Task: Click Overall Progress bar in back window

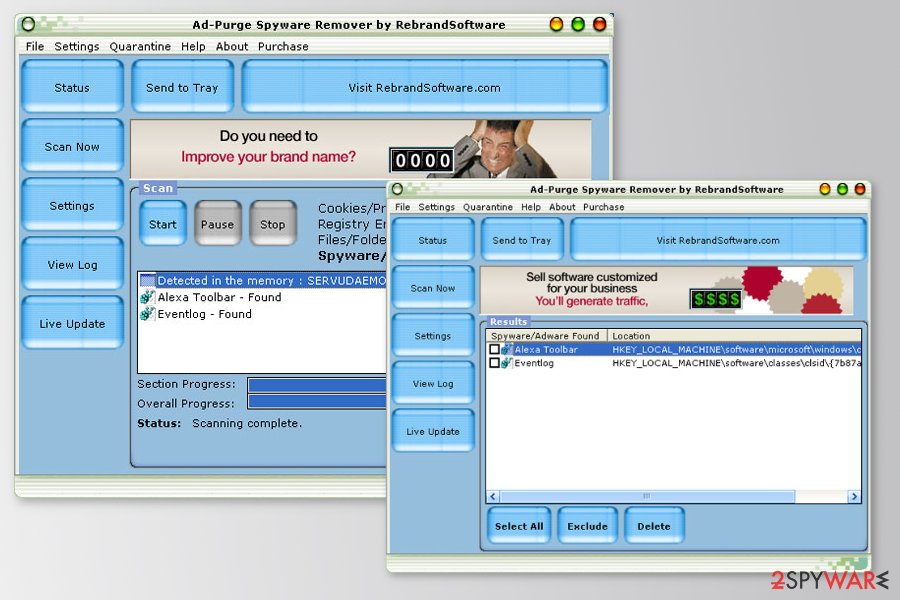Action: 317,402
